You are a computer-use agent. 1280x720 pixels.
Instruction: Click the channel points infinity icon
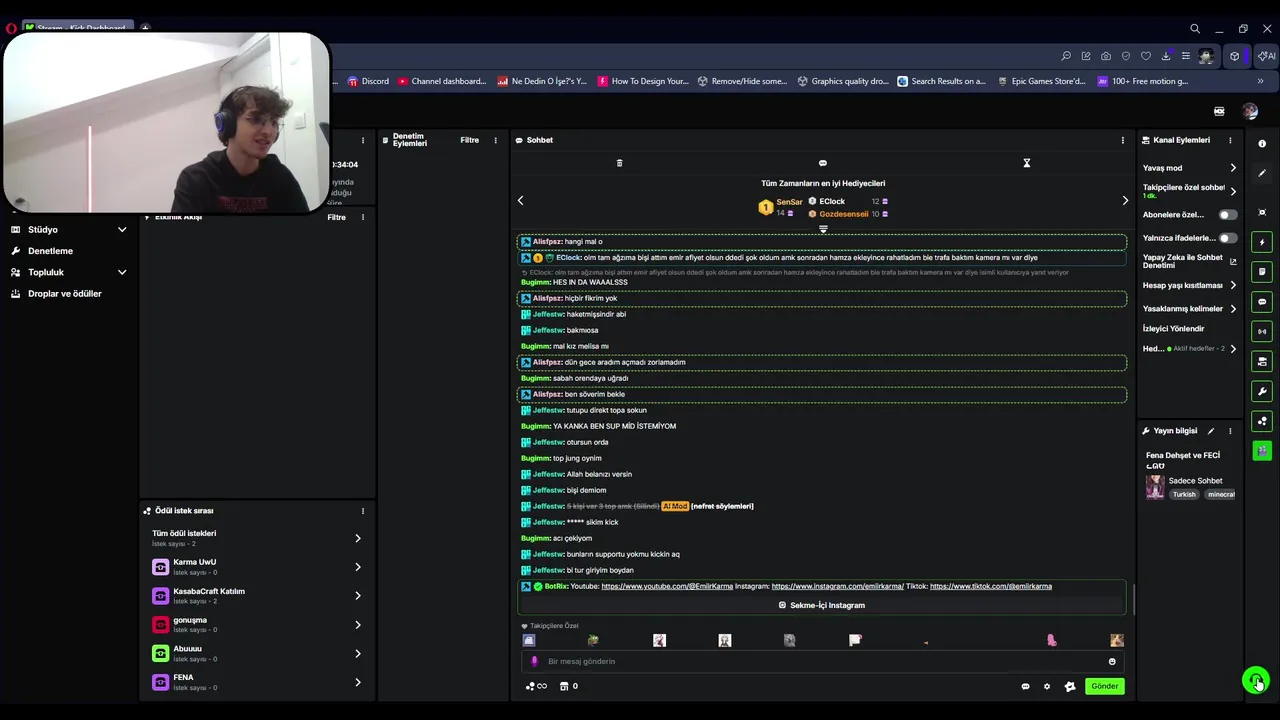[536, 686]
